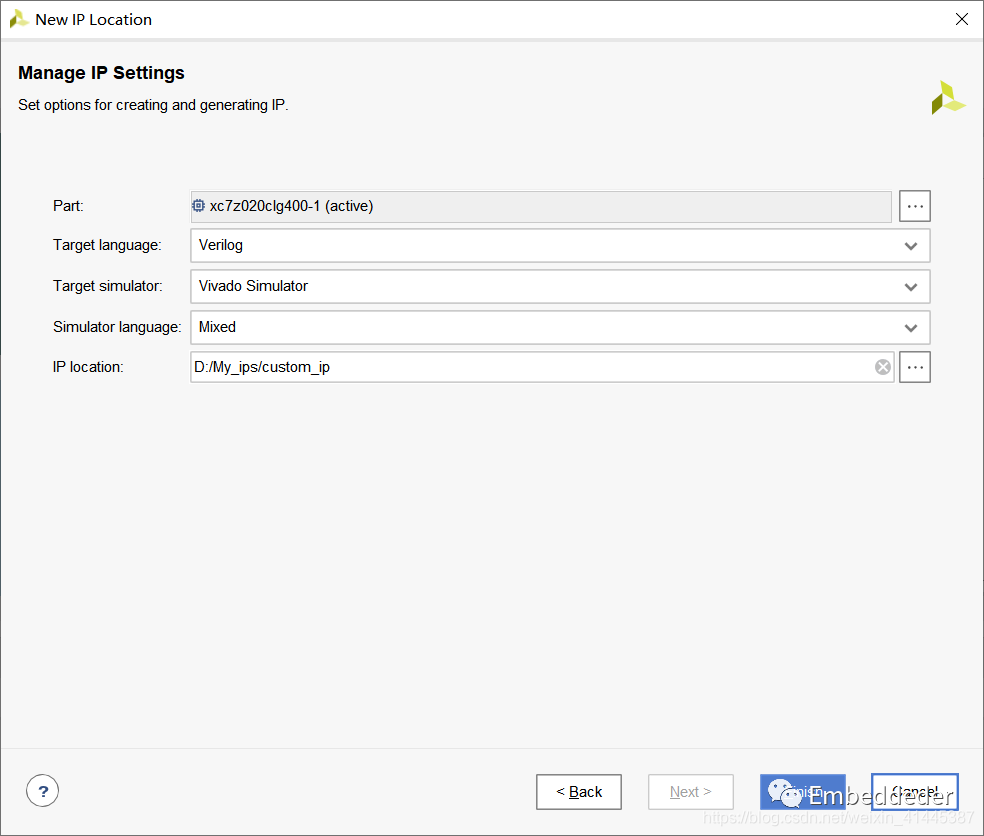
Task: Click the Part field text xc7z020clg400-1 (active)
Action: tap(291, 206)
